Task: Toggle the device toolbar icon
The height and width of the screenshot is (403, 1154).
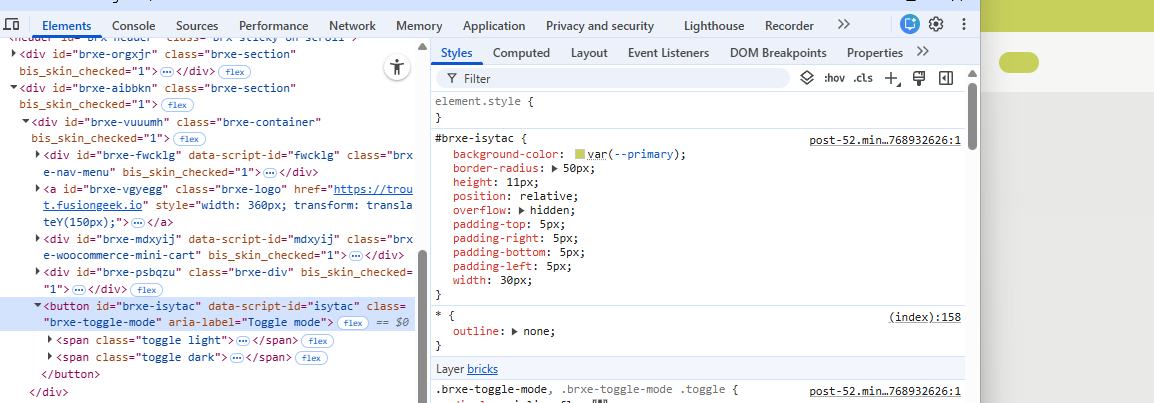Action: click(x=12, y=25)
